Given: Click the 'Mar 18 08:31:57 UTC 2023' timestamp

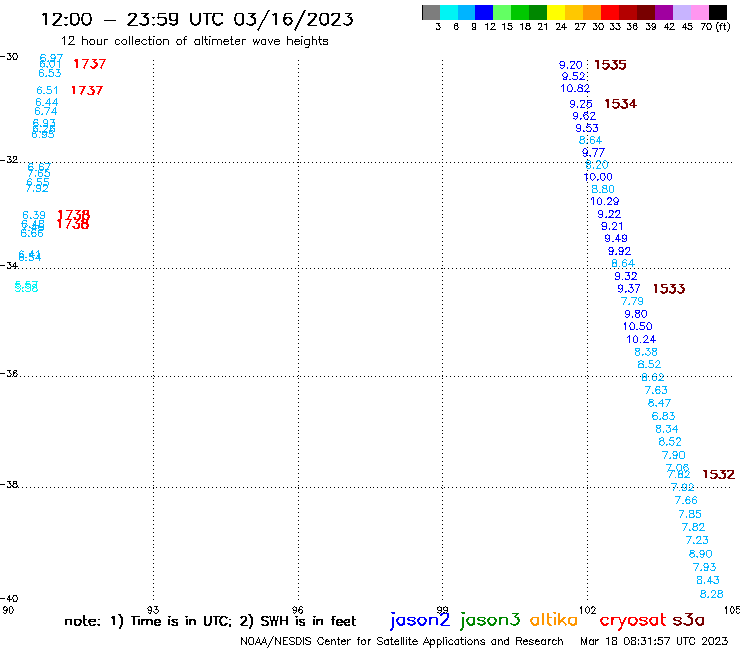Looking at the screenshot, I should (x=654, y=641).
